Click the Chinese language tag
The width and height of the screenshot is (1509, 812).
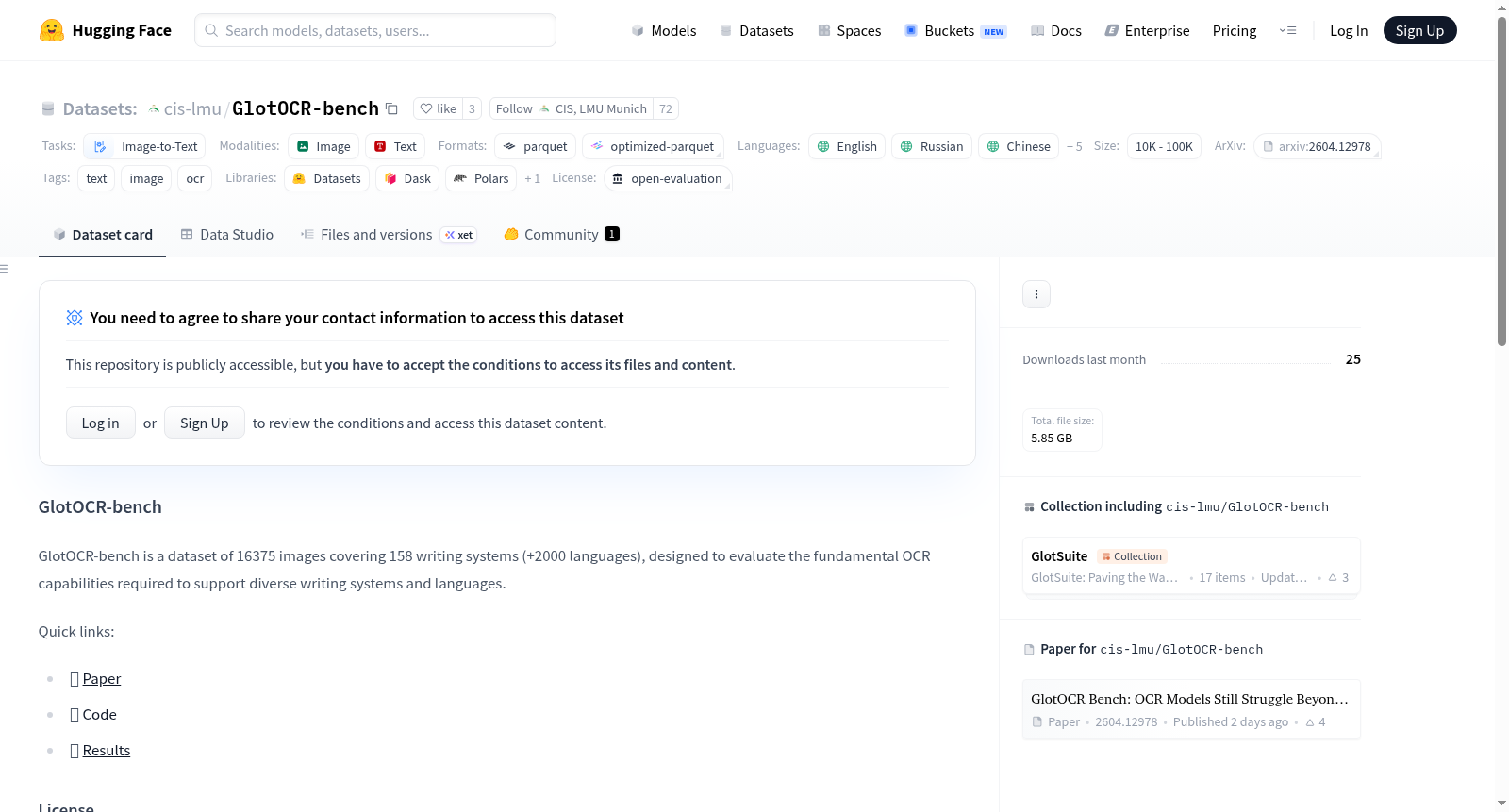click(x=1019, y=146)
